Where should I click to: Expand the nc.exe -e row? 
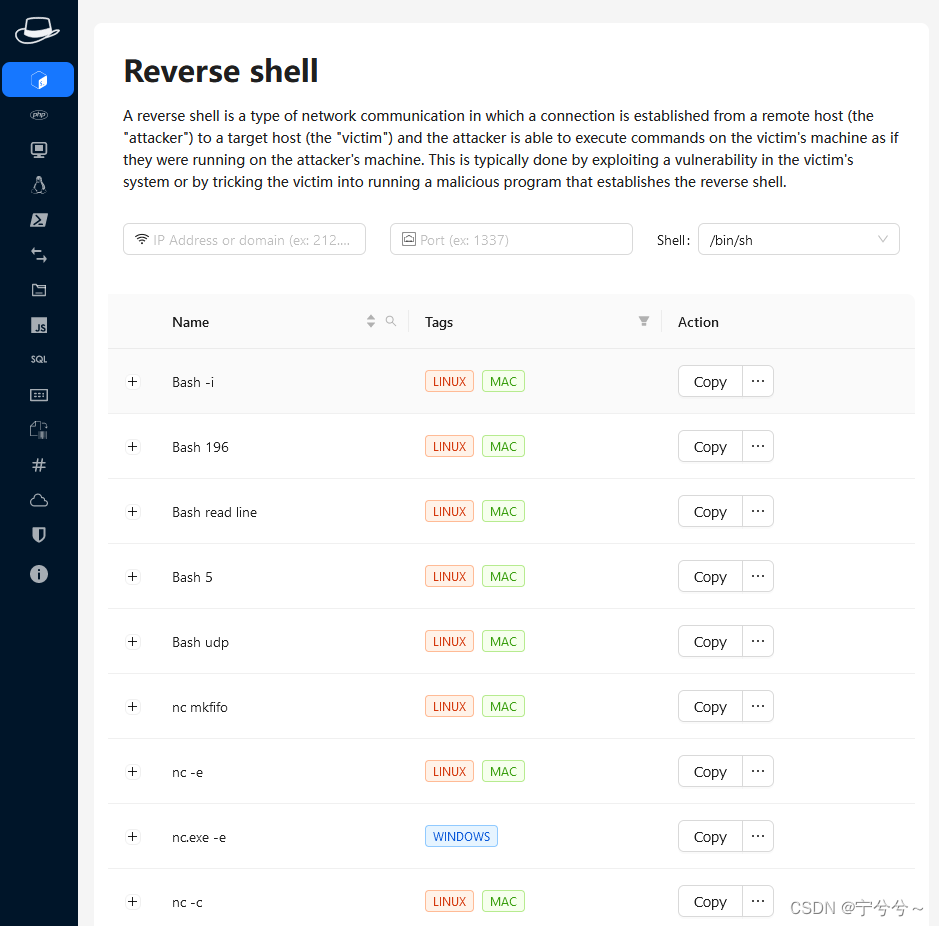pyautogui.click(x=132, y=837)
